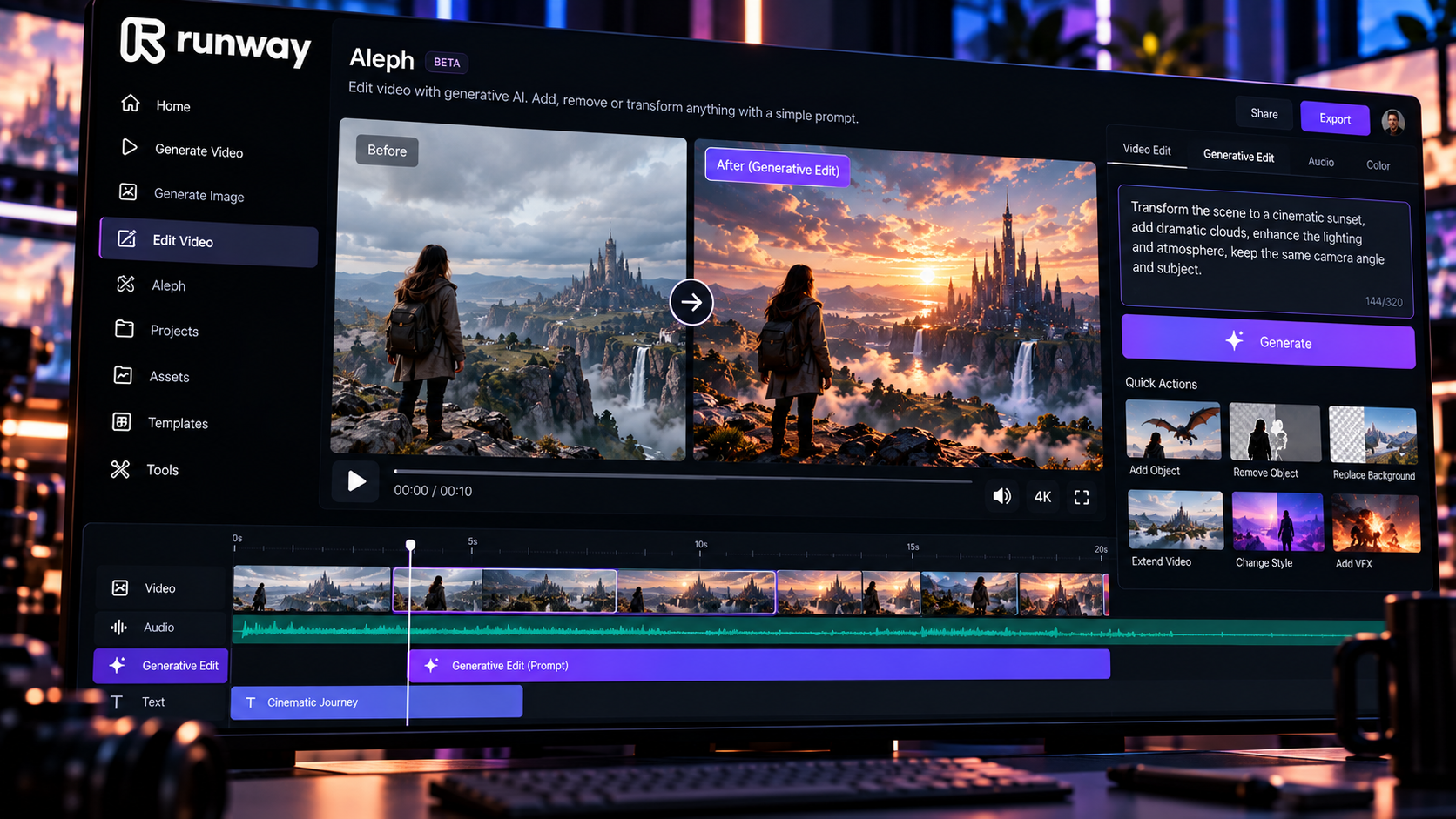
Task: Open Projects in the sidebar
Action: coord(157,330)
